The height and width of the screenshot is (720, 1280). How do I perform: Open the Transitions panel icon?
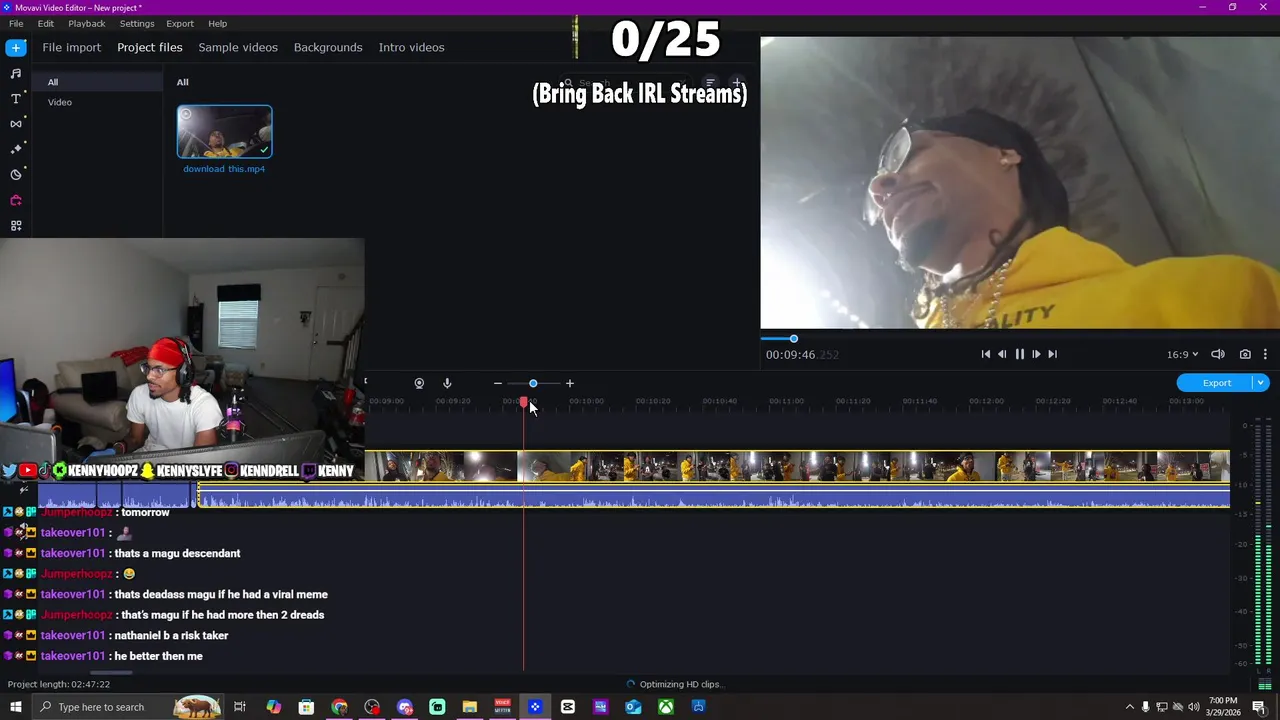coord(16,124)
